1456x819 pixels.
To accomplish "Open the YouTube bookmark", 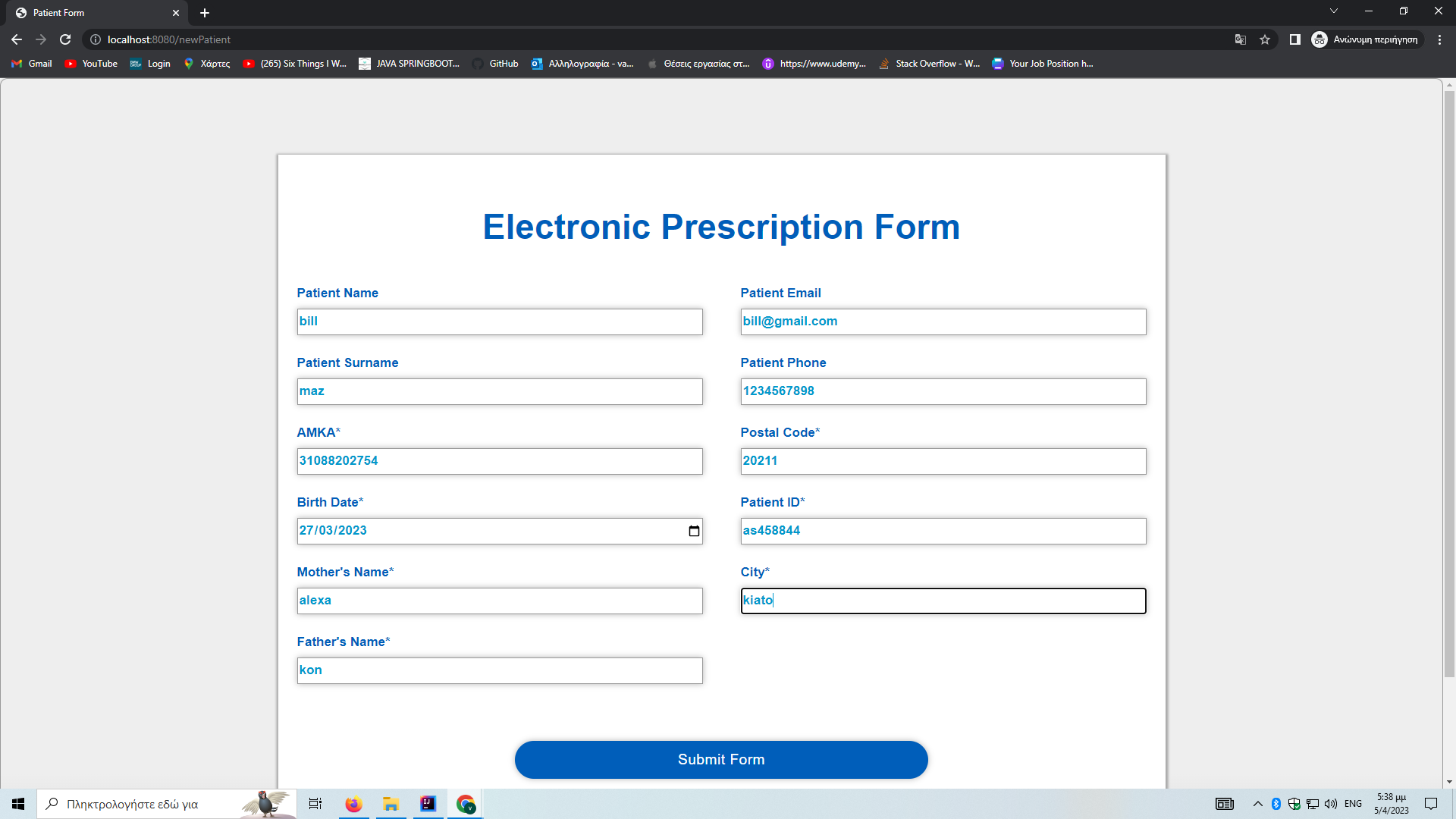I will 90,64.
